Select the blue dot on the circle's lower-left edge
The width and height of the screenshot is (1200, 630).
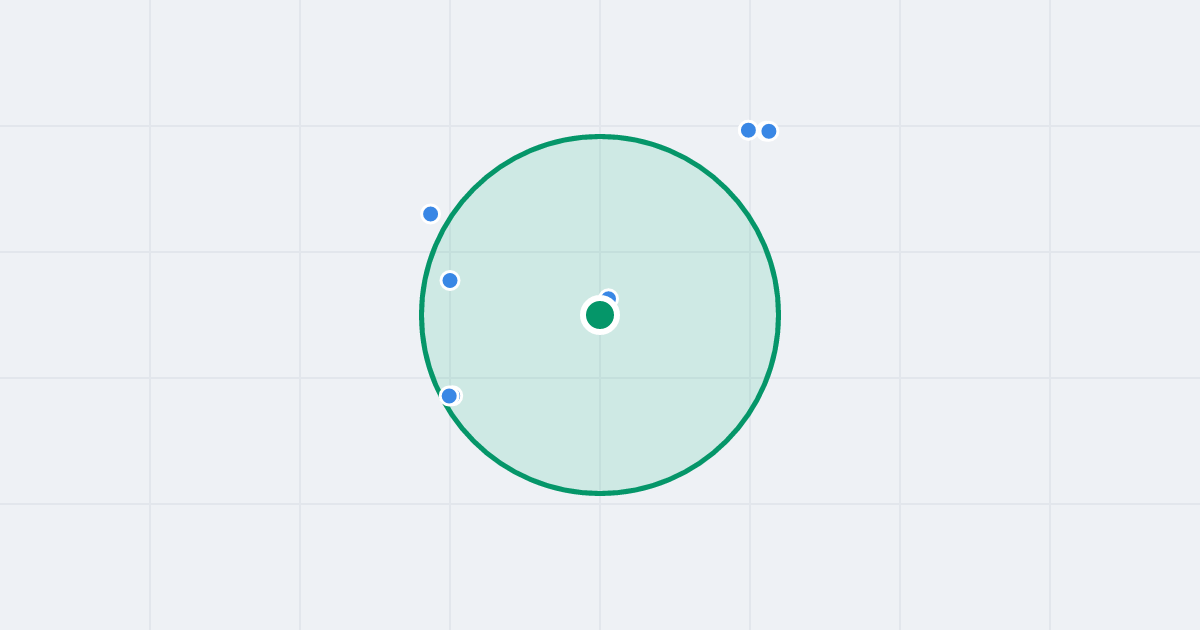coord(449,396)
